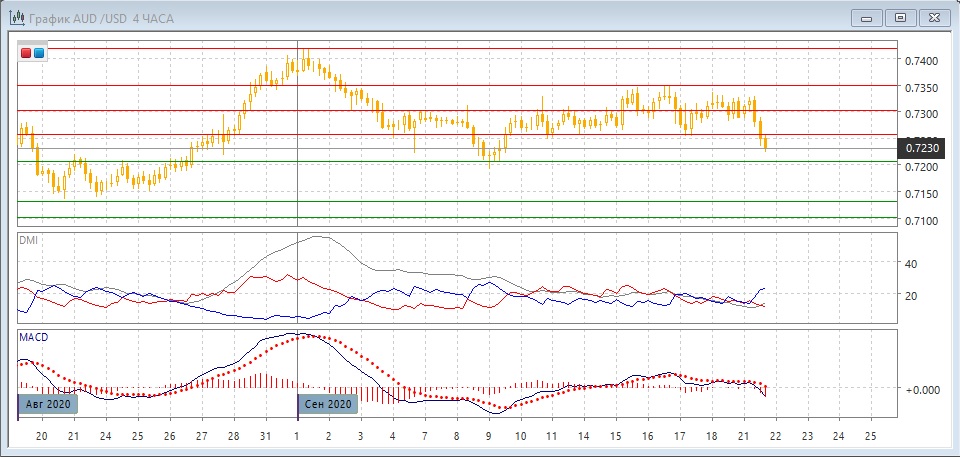Click the MACD indicator label
960x457 pixels.
(35, 338)
